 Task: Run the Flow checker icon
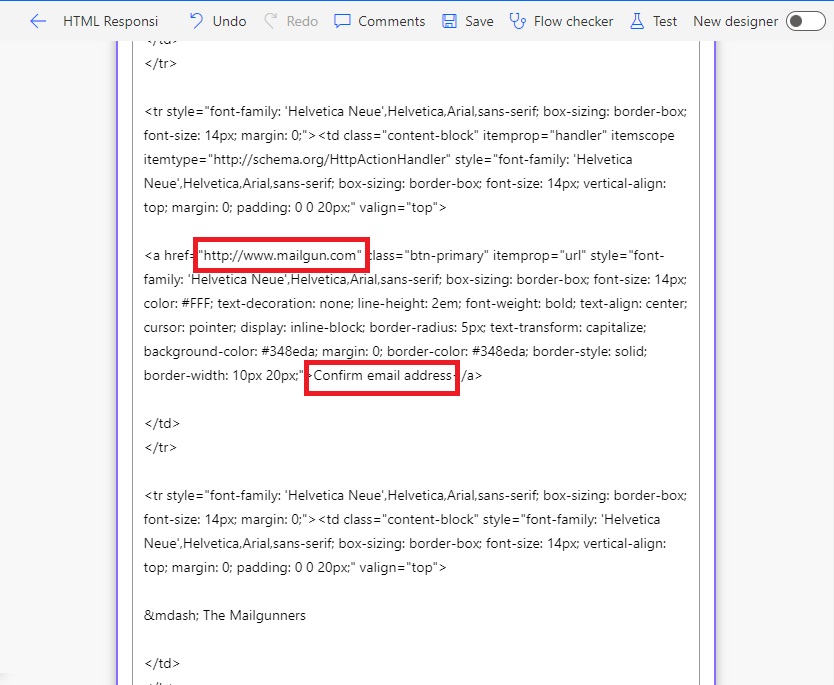518,20
